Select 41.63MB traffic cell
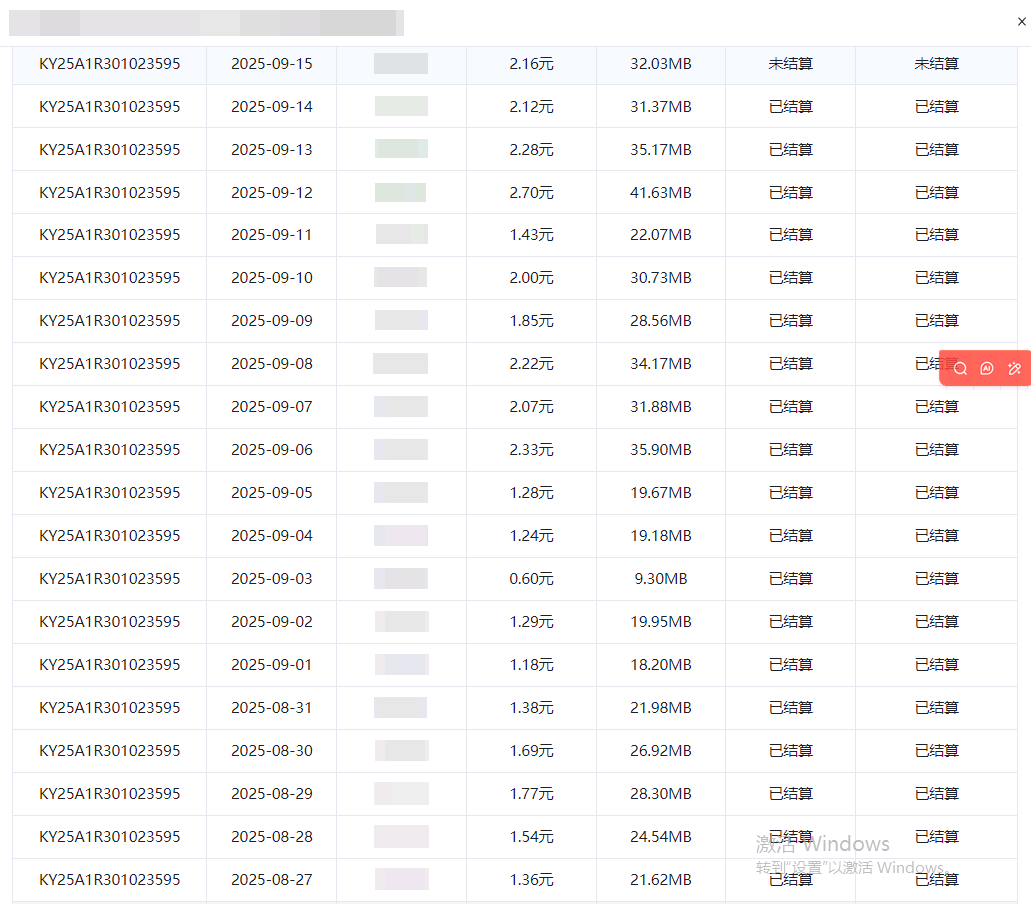This screenshot has width=1031, height=904. tap(661, 193)
